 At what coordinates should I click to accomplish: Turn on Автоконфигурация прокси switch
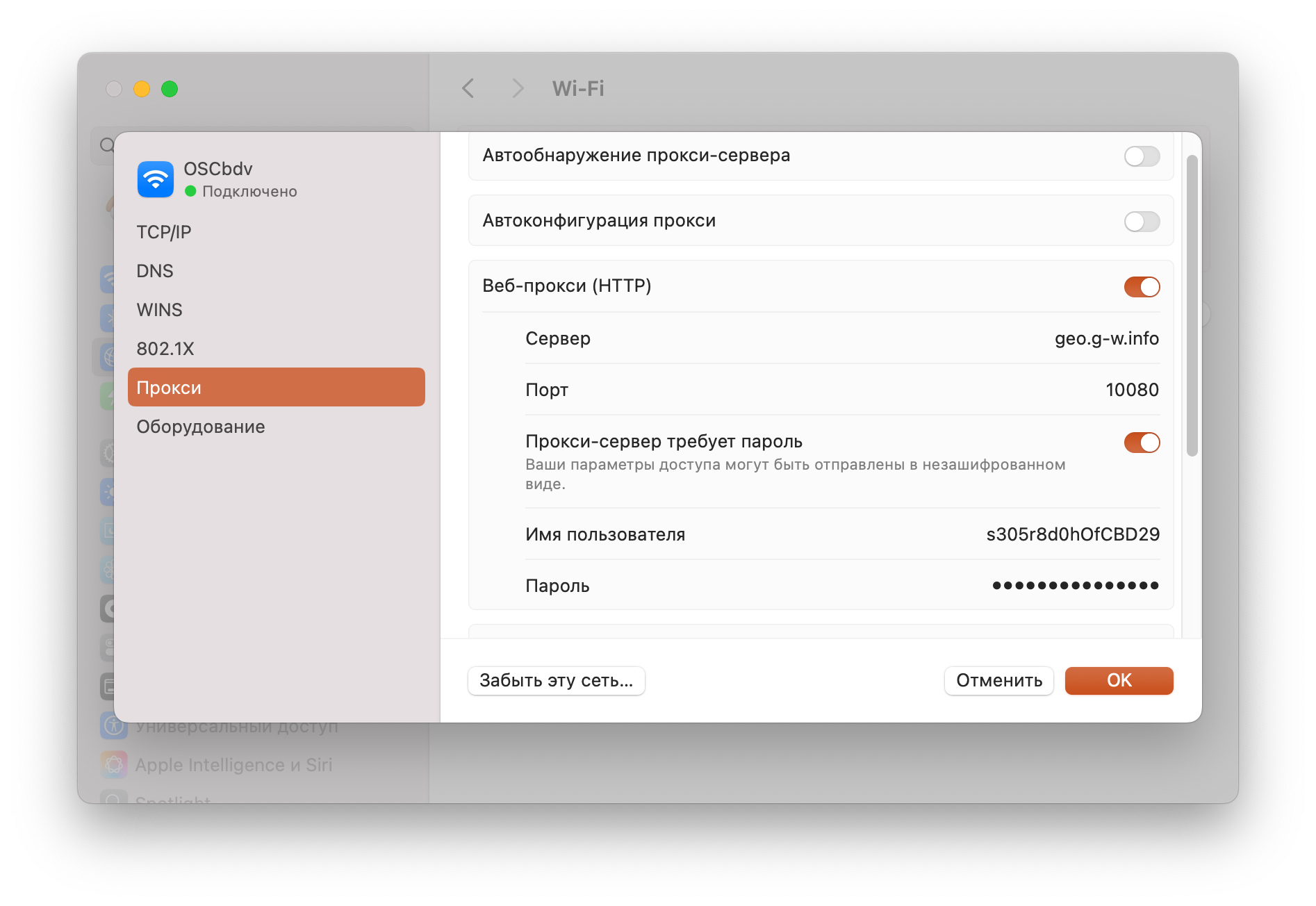1142,222
